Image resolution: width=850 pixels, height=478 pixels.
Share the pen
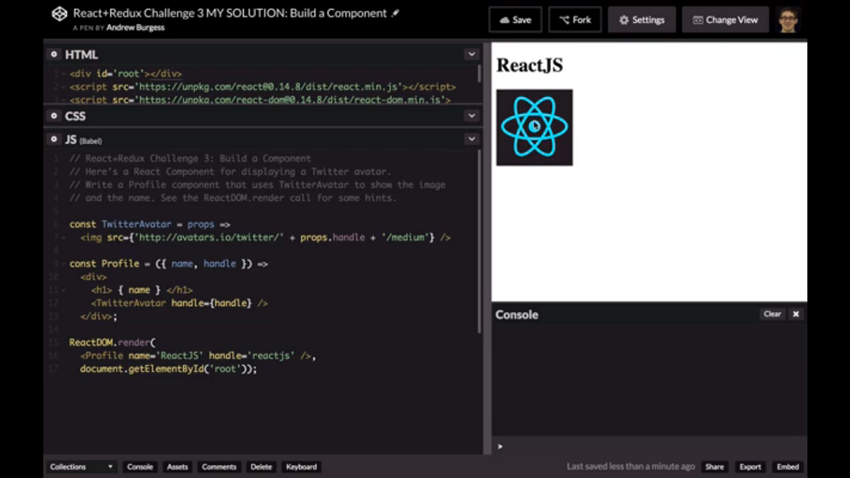tap(714, 467)
